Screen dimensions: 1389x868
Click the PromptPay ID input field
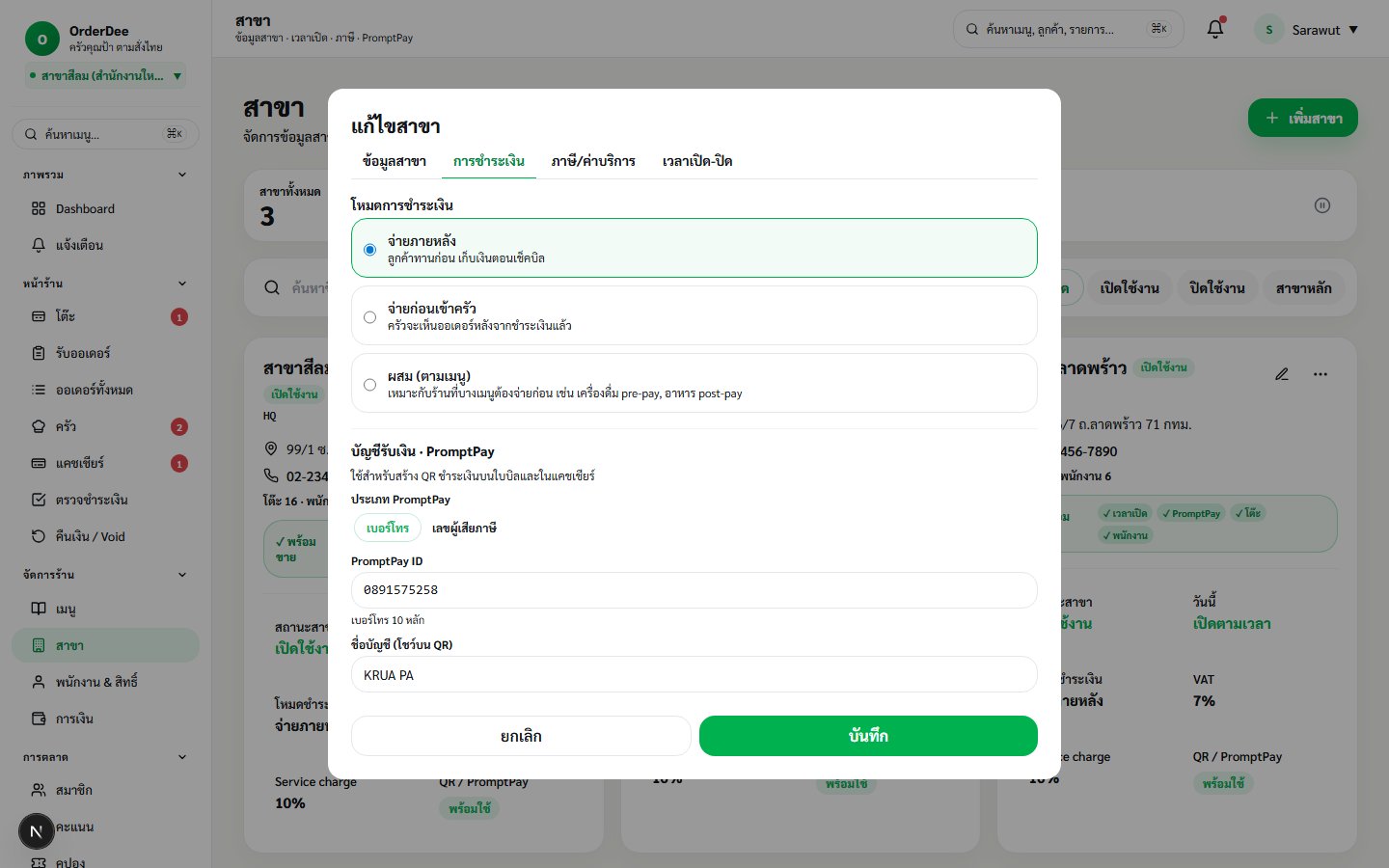click(x=694, y=590)
